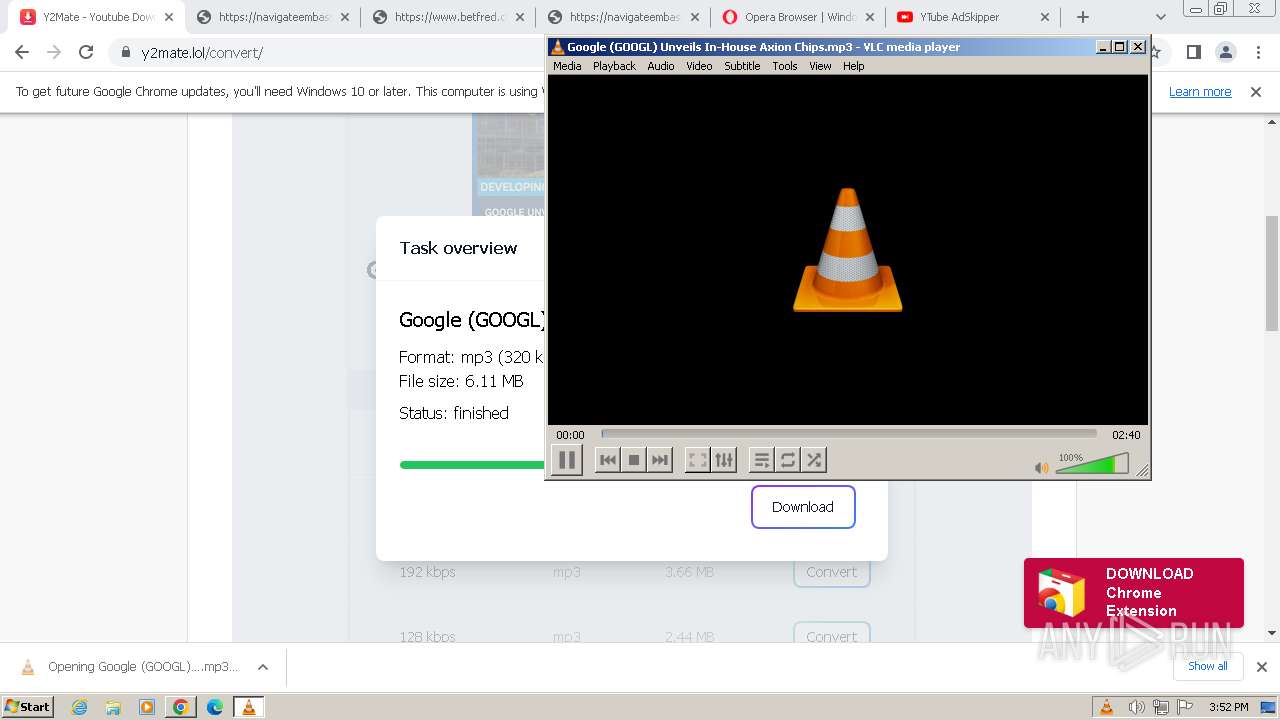The image size is (1280, 720).
Task: Close the Chrome downloads bar
Action: (x=1262, y=667)
